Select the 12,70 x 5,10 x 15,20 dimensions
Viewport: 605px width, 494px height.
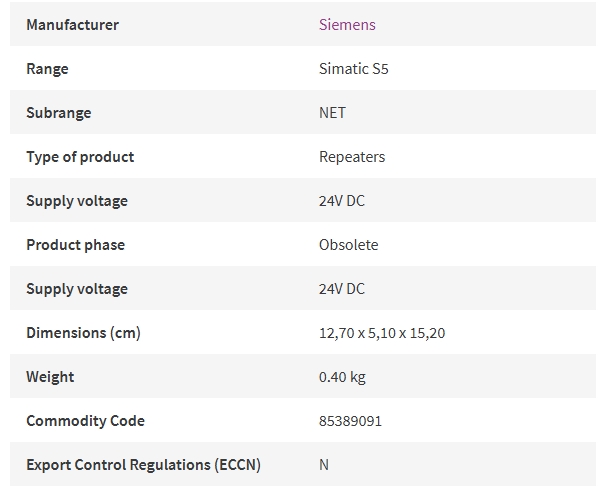tap(382, 333)
